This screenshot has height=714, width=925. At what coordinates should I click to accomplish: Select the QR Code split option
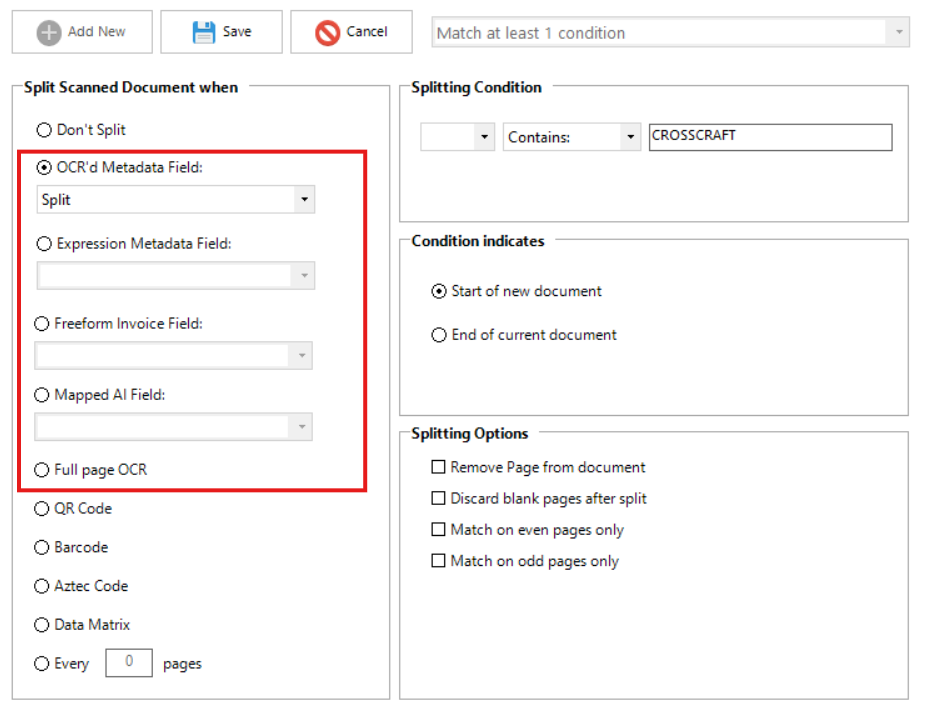[x=43, y=509]
